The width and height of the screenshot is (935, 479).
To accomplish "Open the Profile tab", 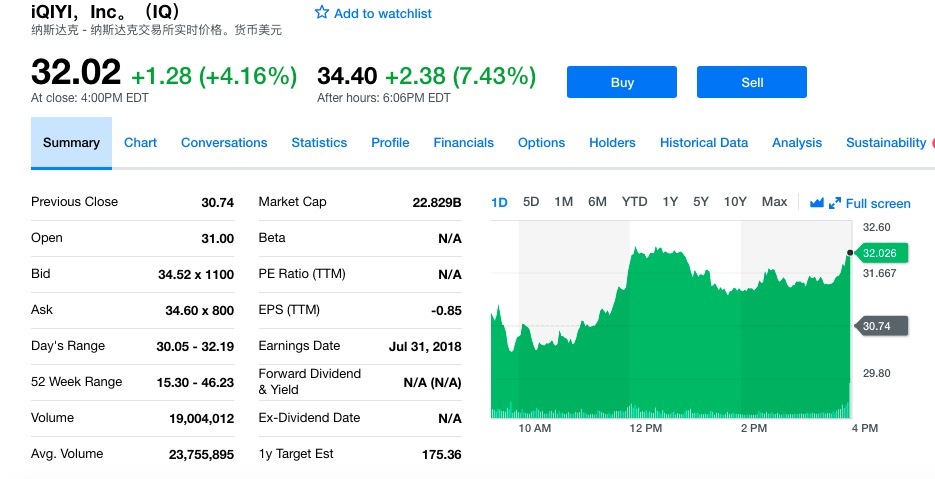I will [390, 143].
